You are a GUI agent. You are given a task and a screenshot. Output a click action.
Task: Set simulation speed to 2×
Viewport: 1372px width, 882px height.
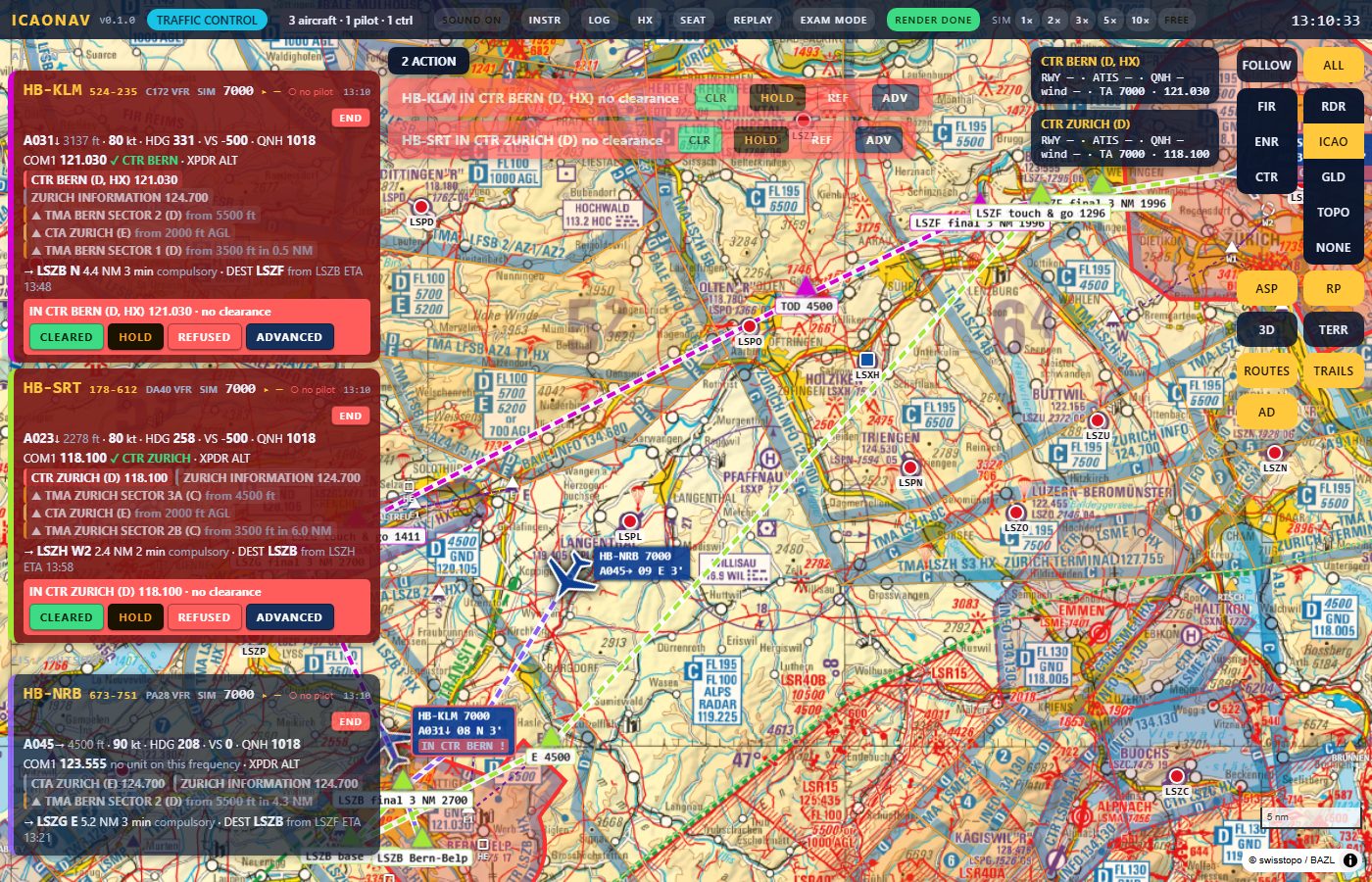(1053, 20)
